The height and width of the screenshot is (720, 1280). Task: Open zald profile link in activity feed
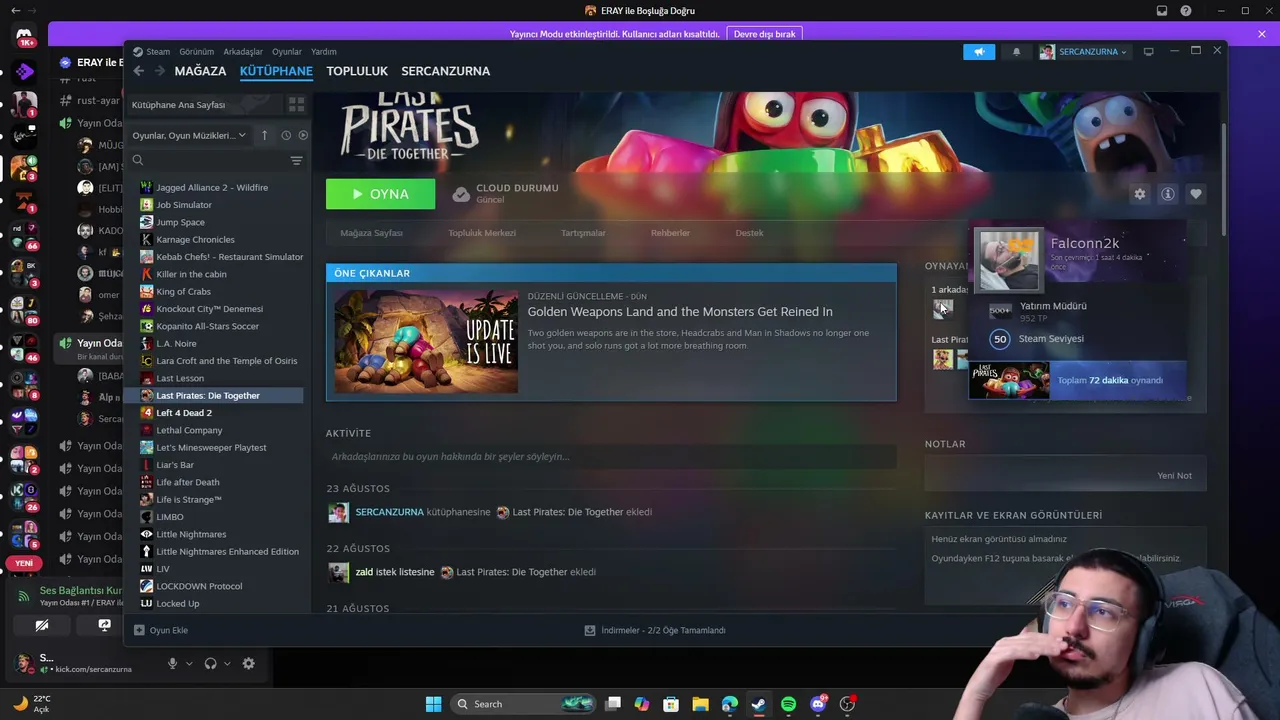pyautogui.click(x=364, y=572)
